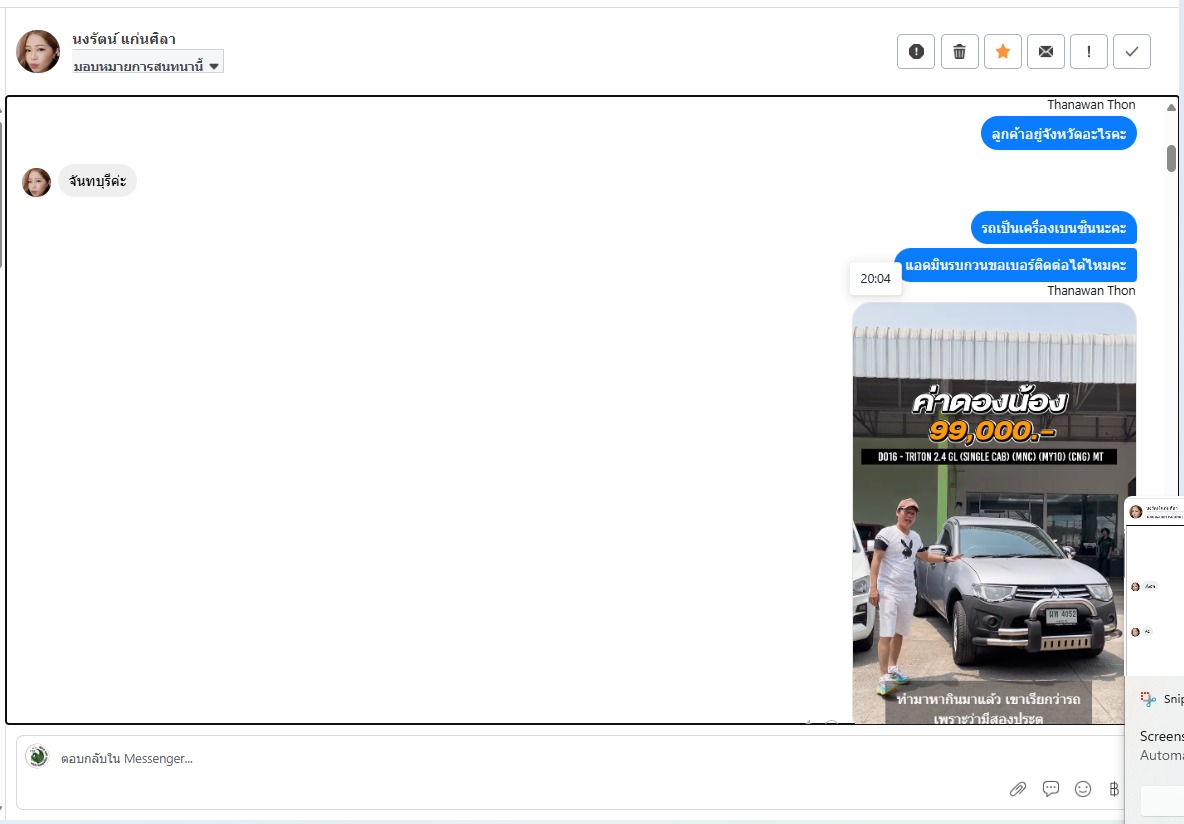Click the customer name นงรัตน์ แก่นศิลา
1184x824 pixels.
click(x=124, y=39)
